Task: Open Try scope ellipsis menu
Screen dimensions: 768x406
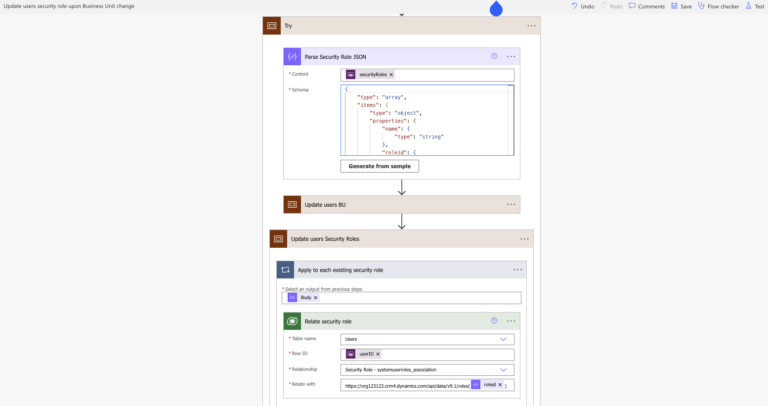Action: click(531, 25)
